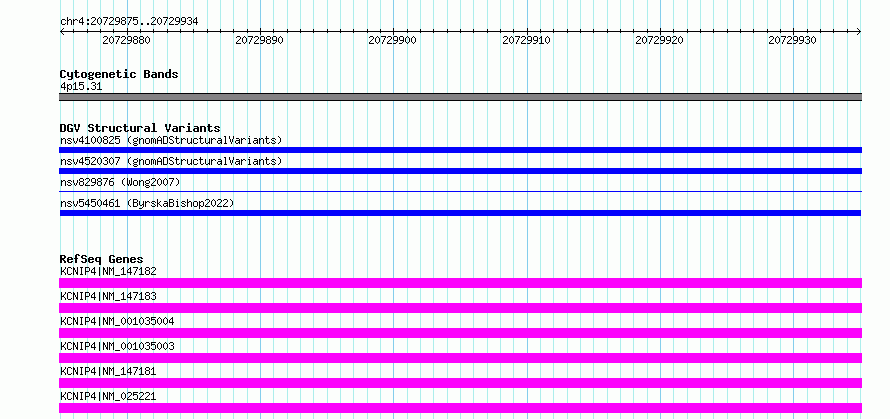Select the KCNIP4|NM_001035003 gene bar

click(460, 358)
